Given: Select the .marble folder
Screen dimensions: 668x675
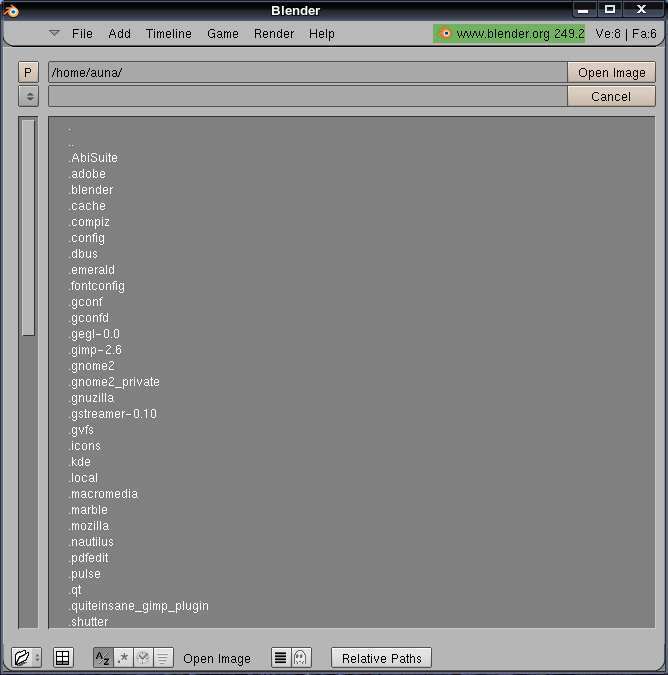Looking at the screenshot, I should tap(88, 510).
